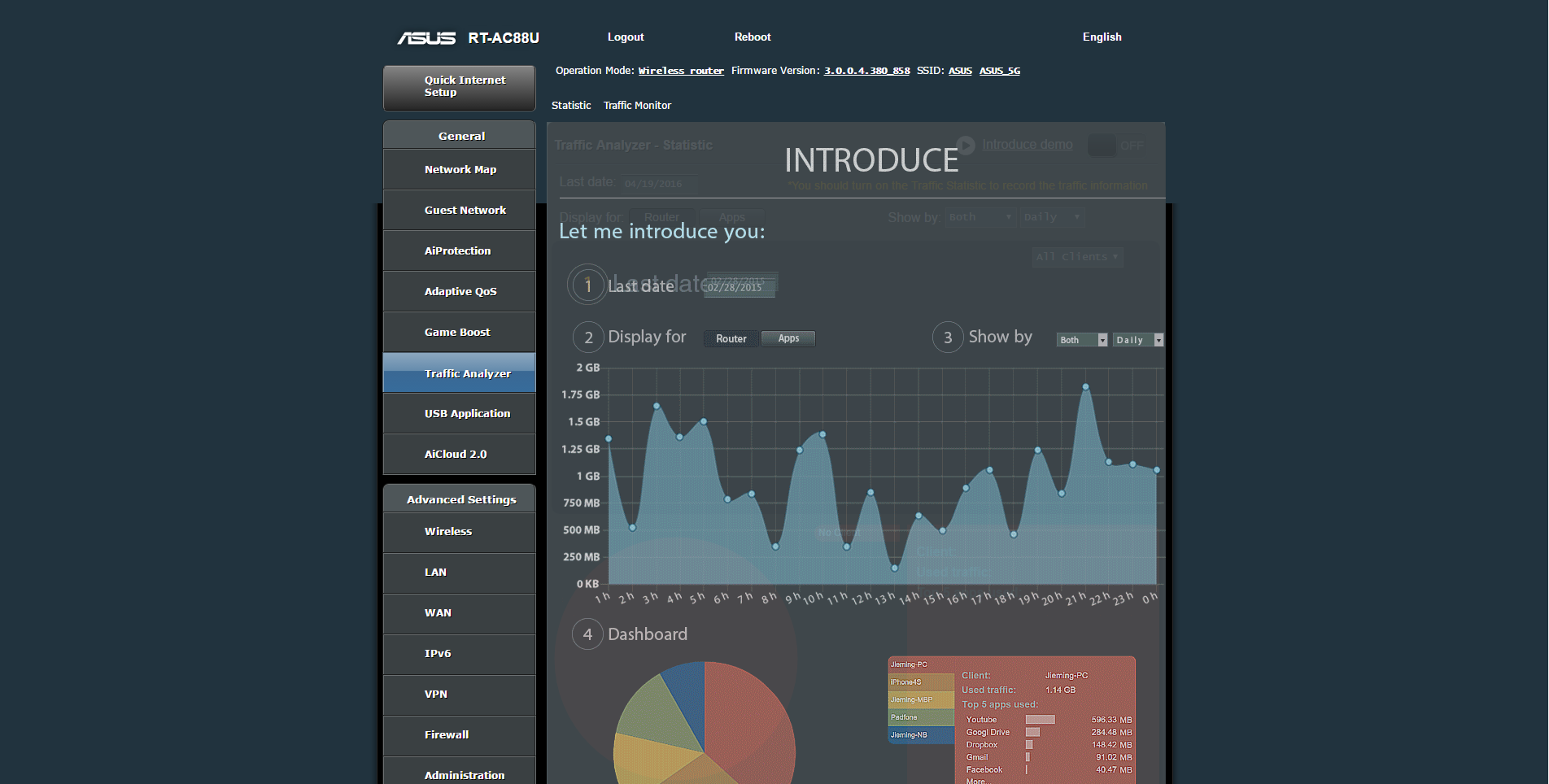Open Adaptive QoS in the sidebar

(460, 291)
